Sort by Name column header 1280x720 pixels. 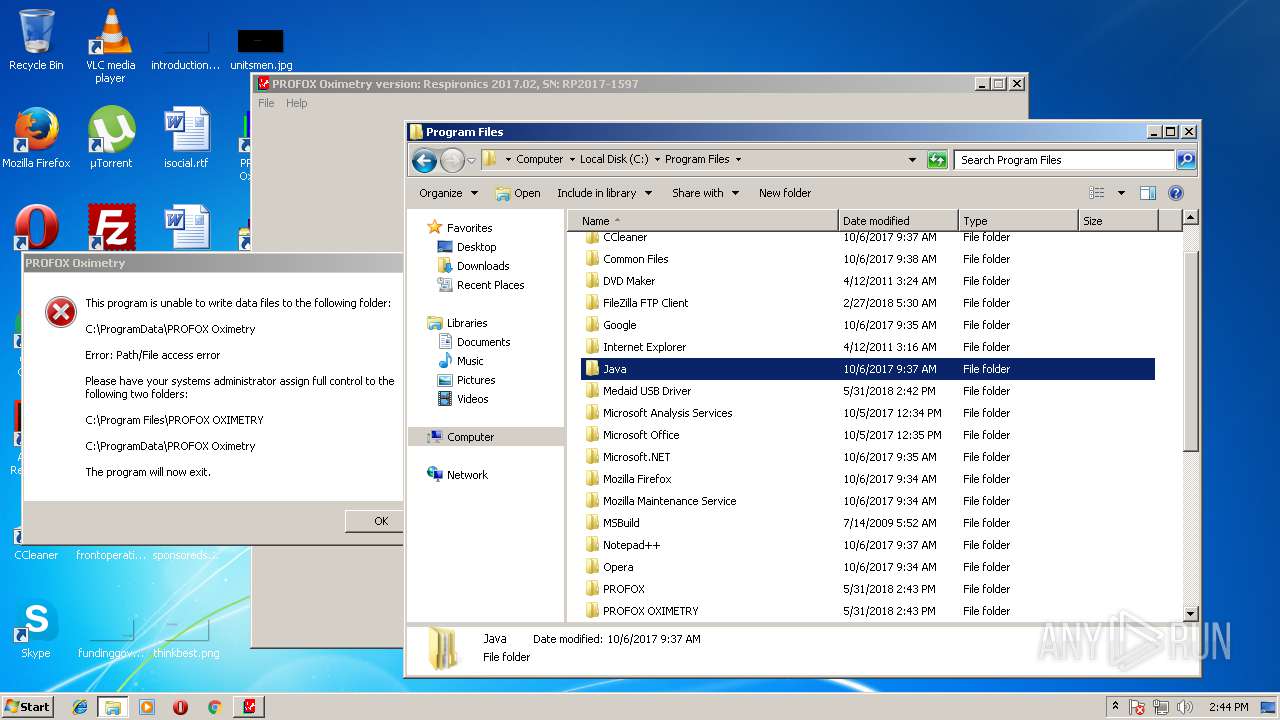pos(703,221)
